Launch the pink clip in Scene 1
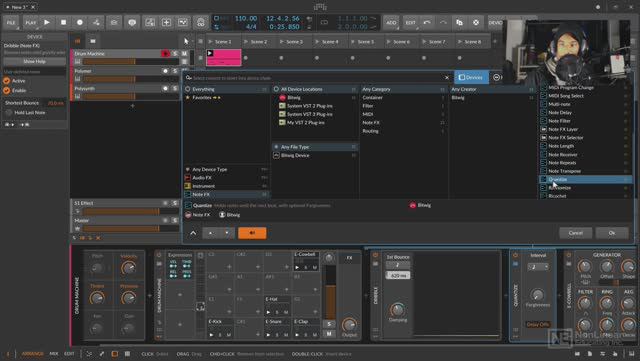 (210, 53)
